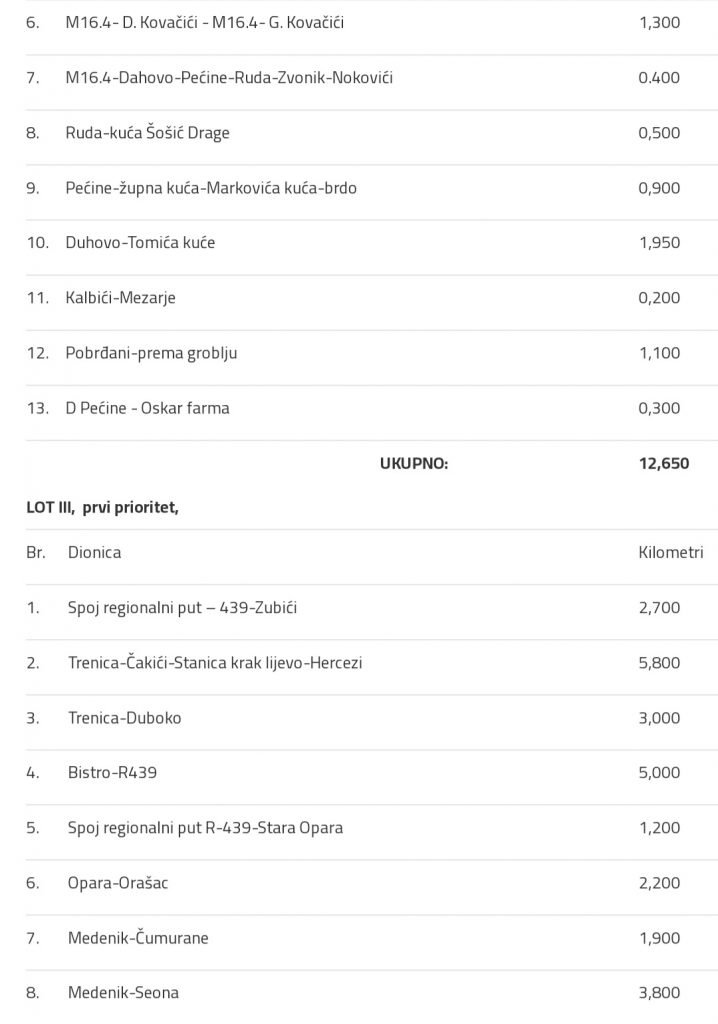Select 'Spoj regionalni put – 439-Zubići' row
Image resolution: width=718 pixels, height=1024 pixels.
182,607
